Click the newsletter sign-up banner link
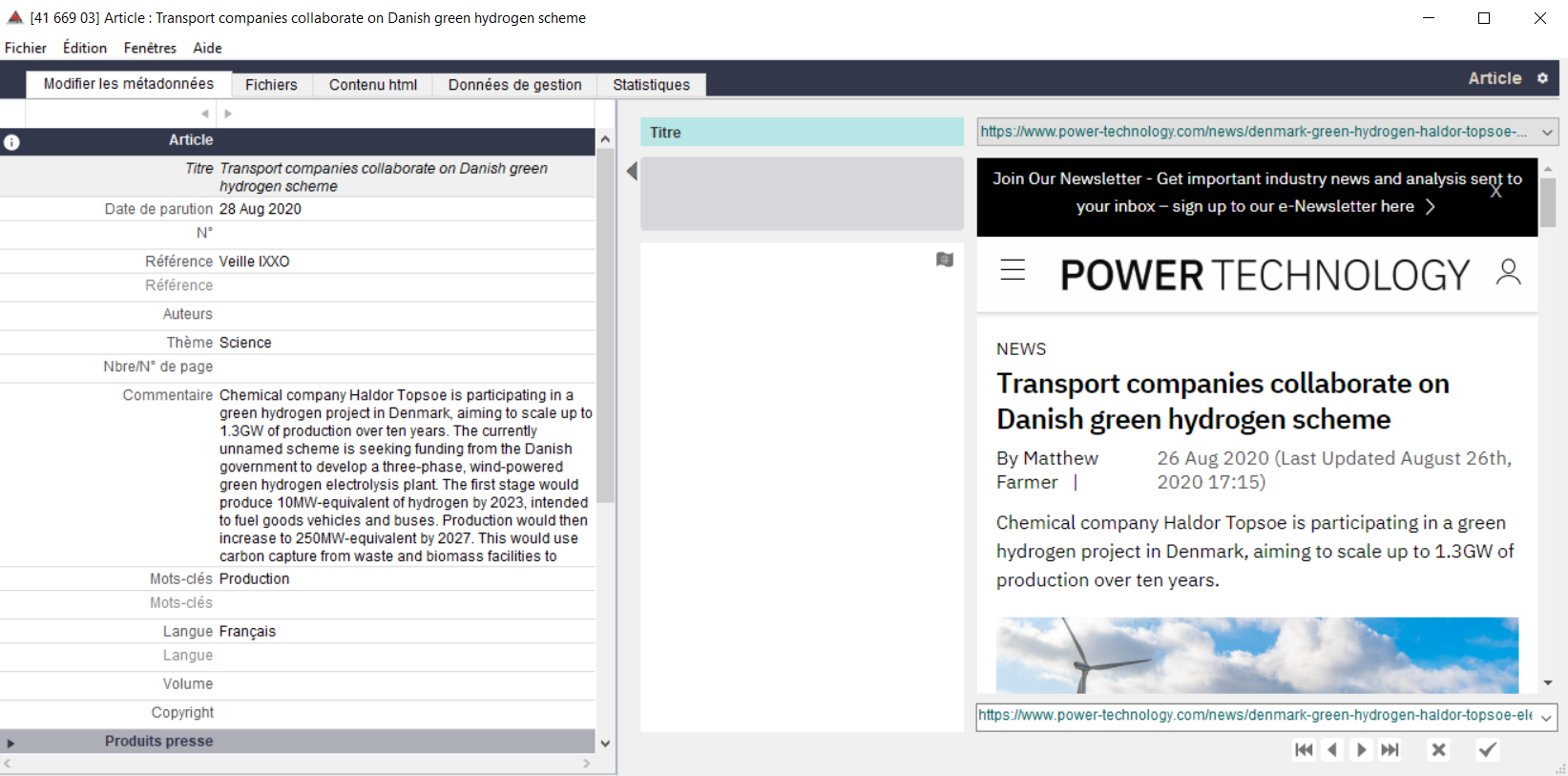Screen dimensions: 1568x776 (1257, 193)
